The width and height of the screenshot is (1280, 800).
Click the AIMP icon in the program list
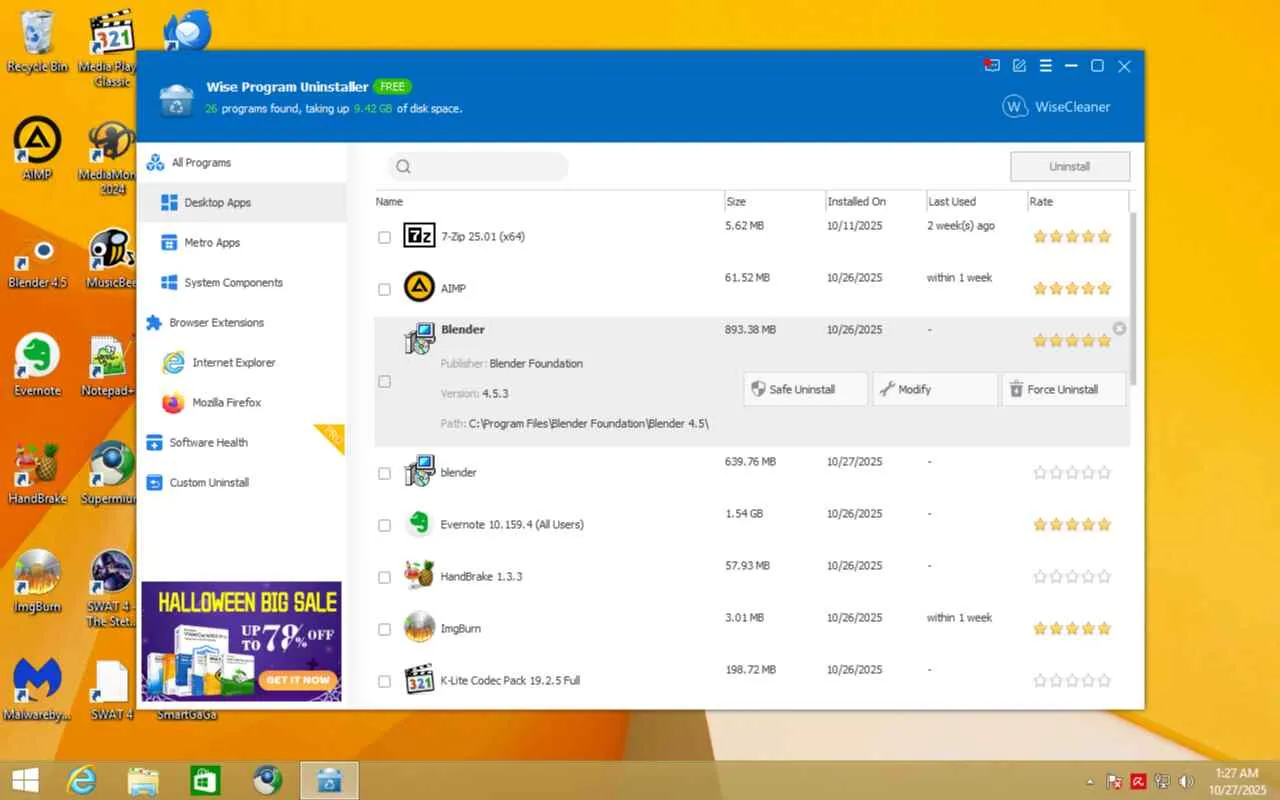[419, 288]
